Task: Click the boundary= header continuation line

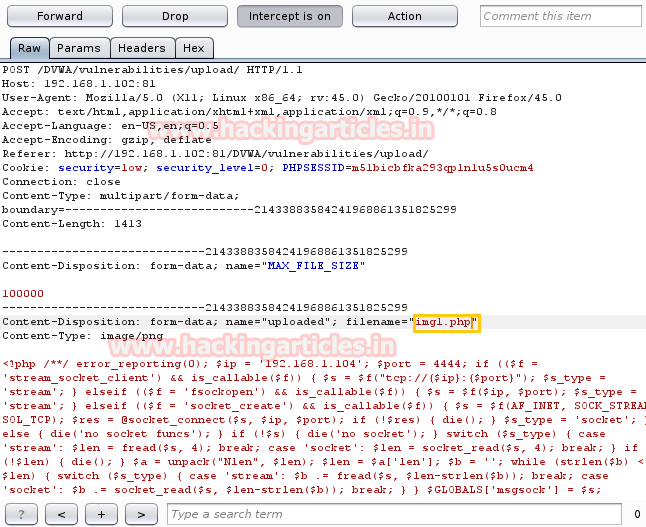Action: pos(229,210)
